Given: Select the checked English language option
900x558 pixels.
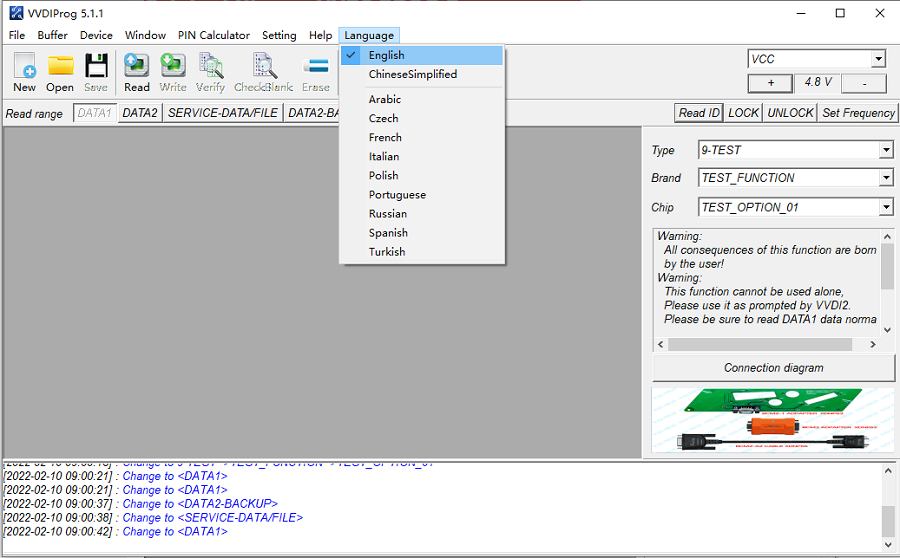Looking at the screenshot, I should 386,55.
